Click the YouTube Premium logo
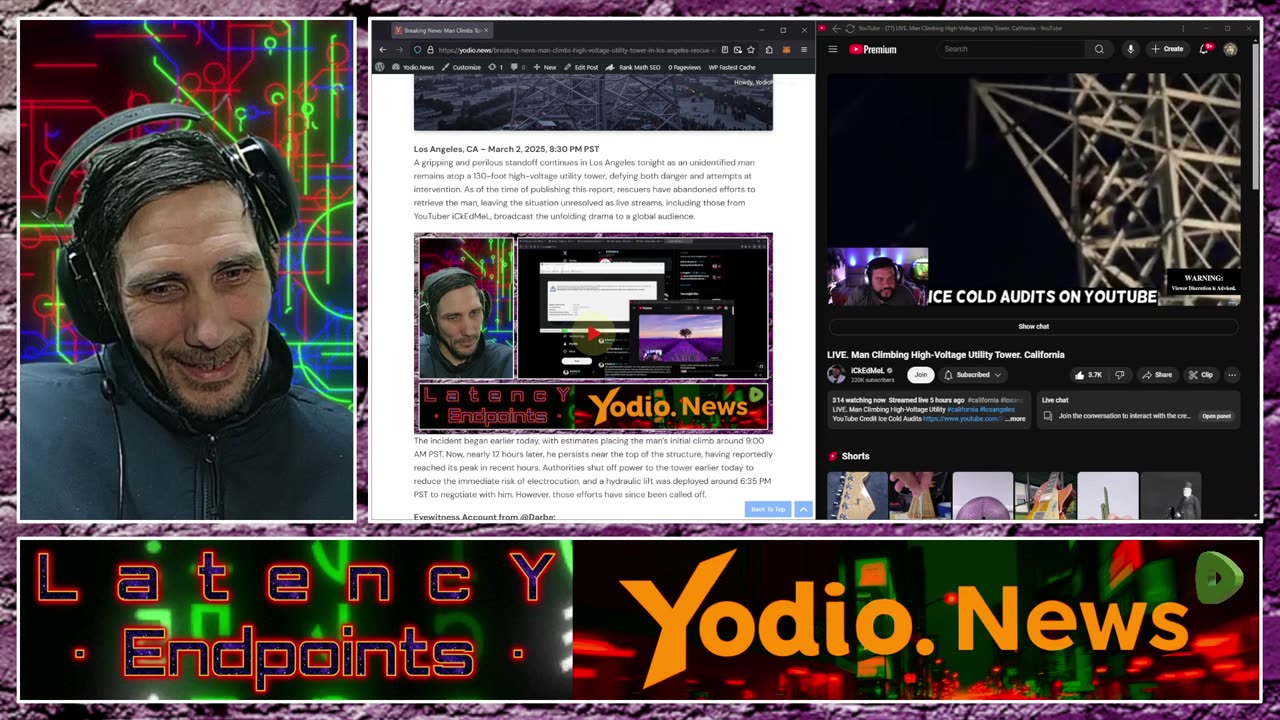The width and height of the screenshot is (1280, 720). pyautogui.click(x=873, y=49)
